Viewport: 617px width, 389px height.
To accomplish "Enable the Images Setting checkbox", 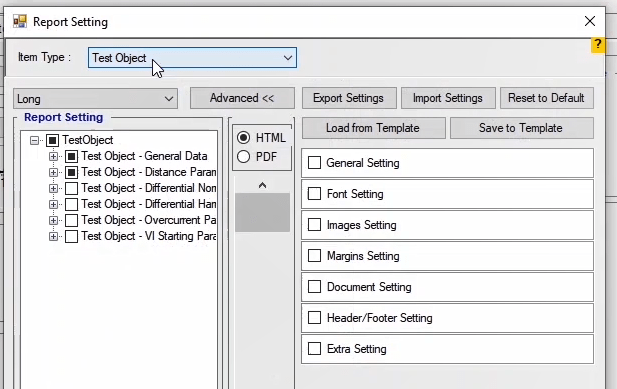I will click(x=314, y=225).
